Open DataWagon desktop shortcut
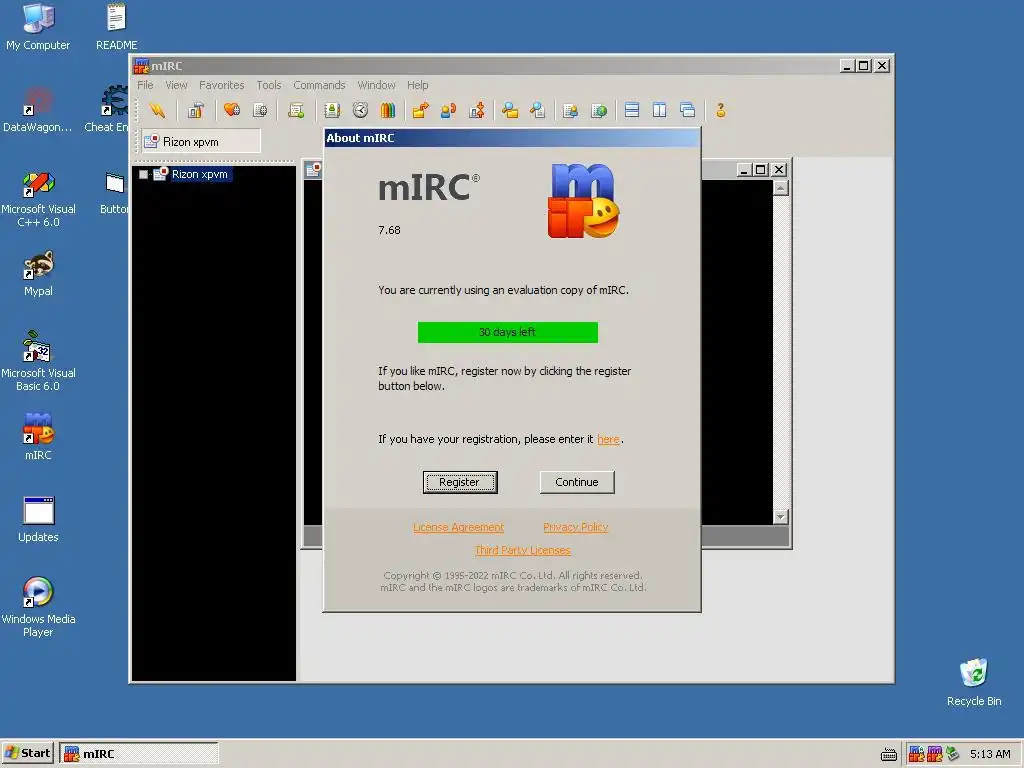This screenshot has width=1024, height=768. (x=38, y=109)
